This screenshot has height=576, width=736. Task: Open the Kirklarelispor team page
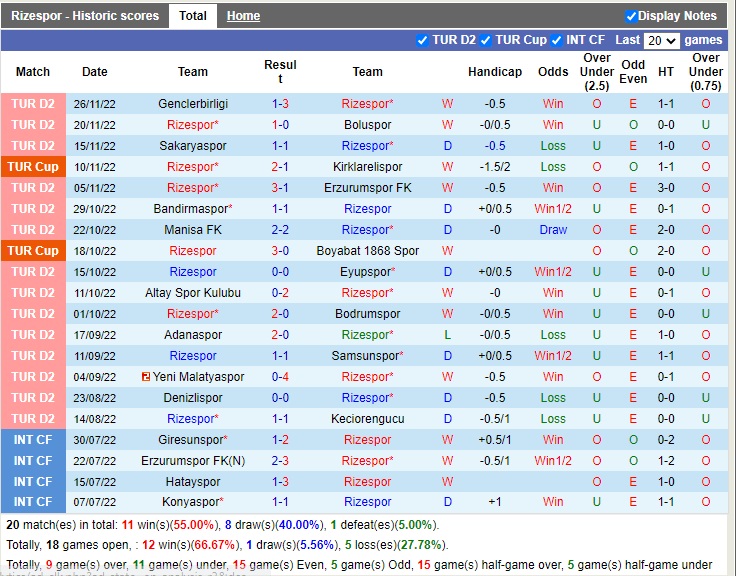pyautogui.click(x=367, y=167)
